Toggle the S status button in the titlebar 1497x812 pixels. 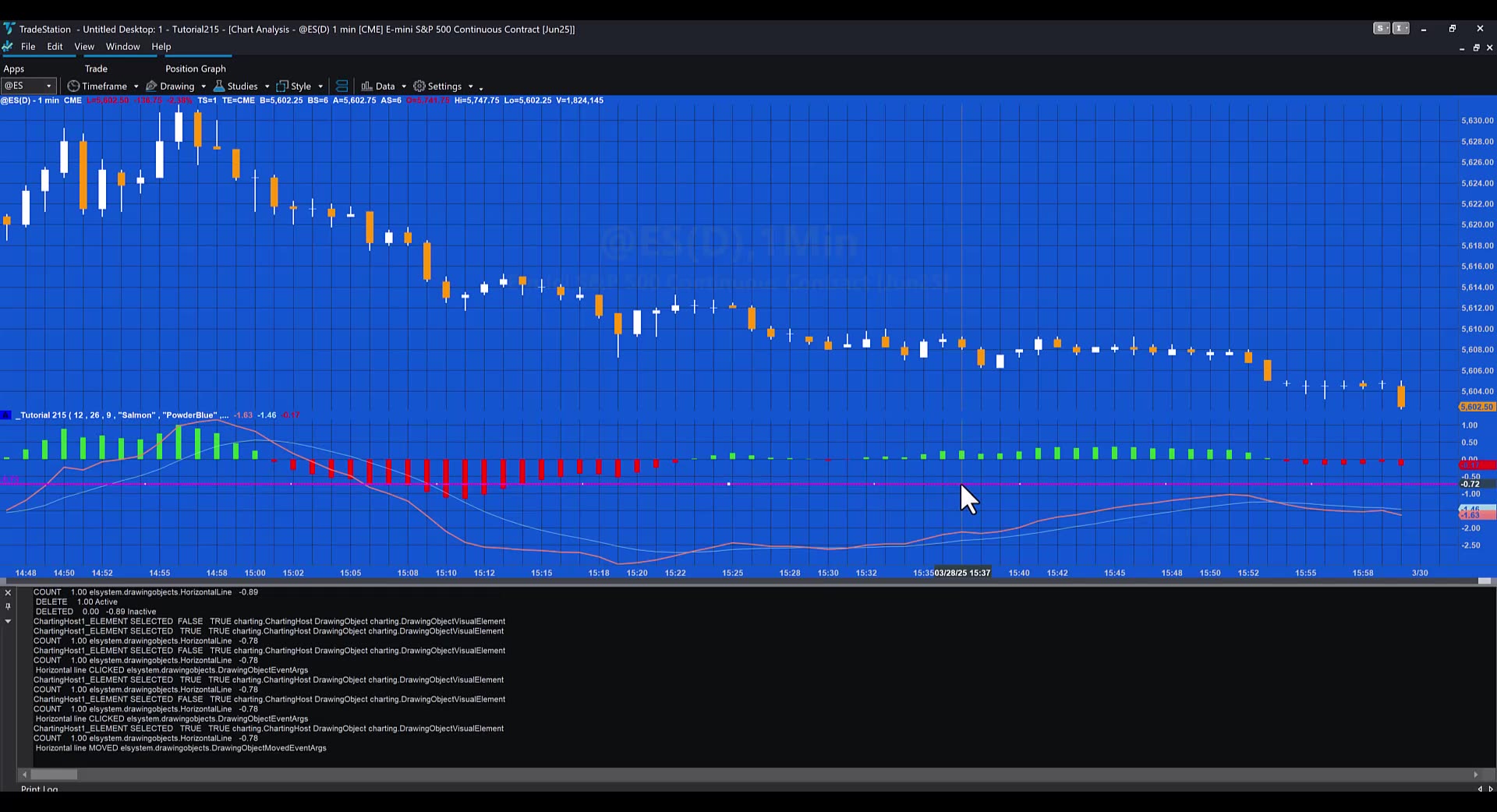(1380, 28)
